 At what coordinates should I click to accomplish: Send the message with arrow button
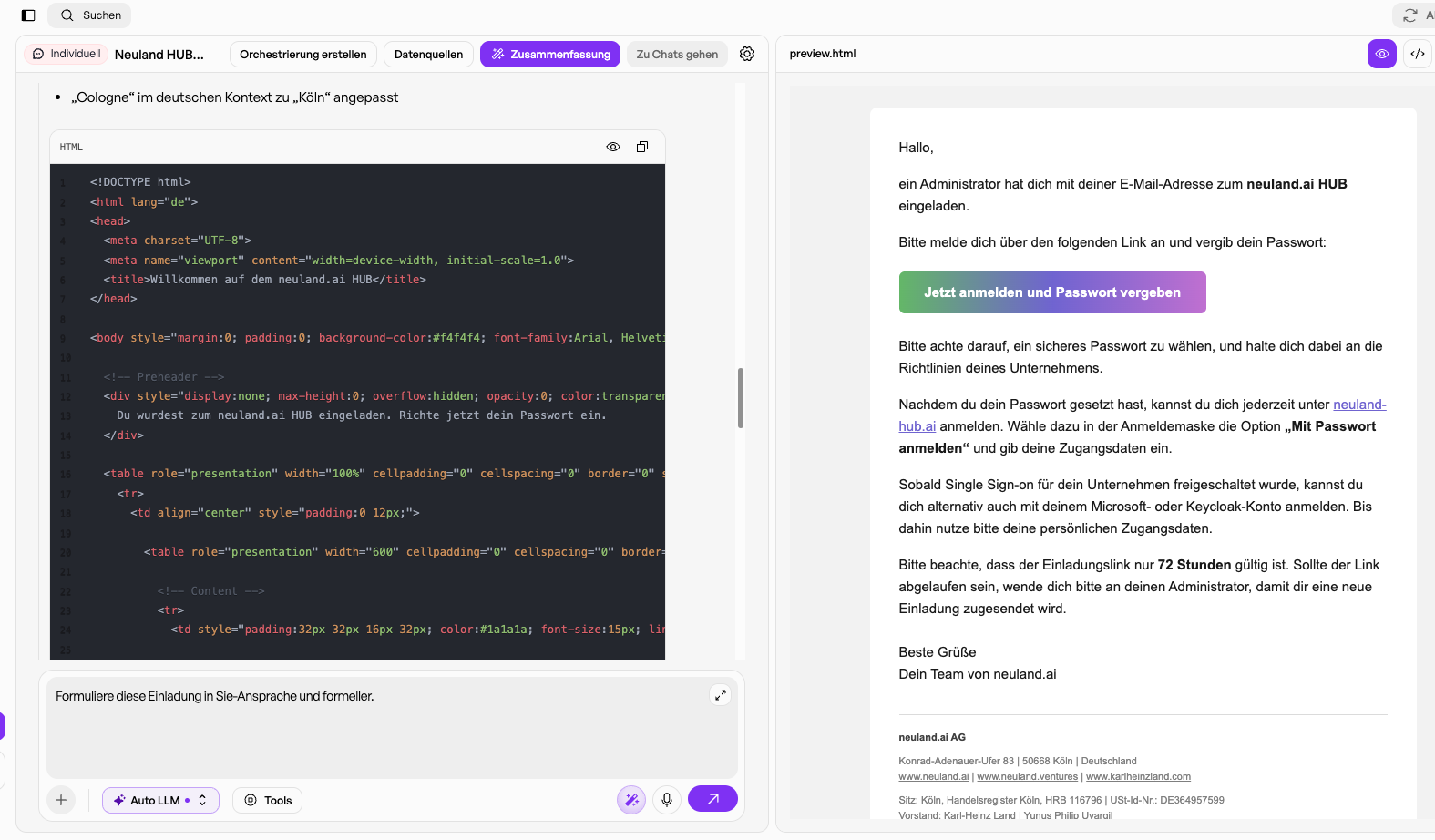click(x=712, y=799)
